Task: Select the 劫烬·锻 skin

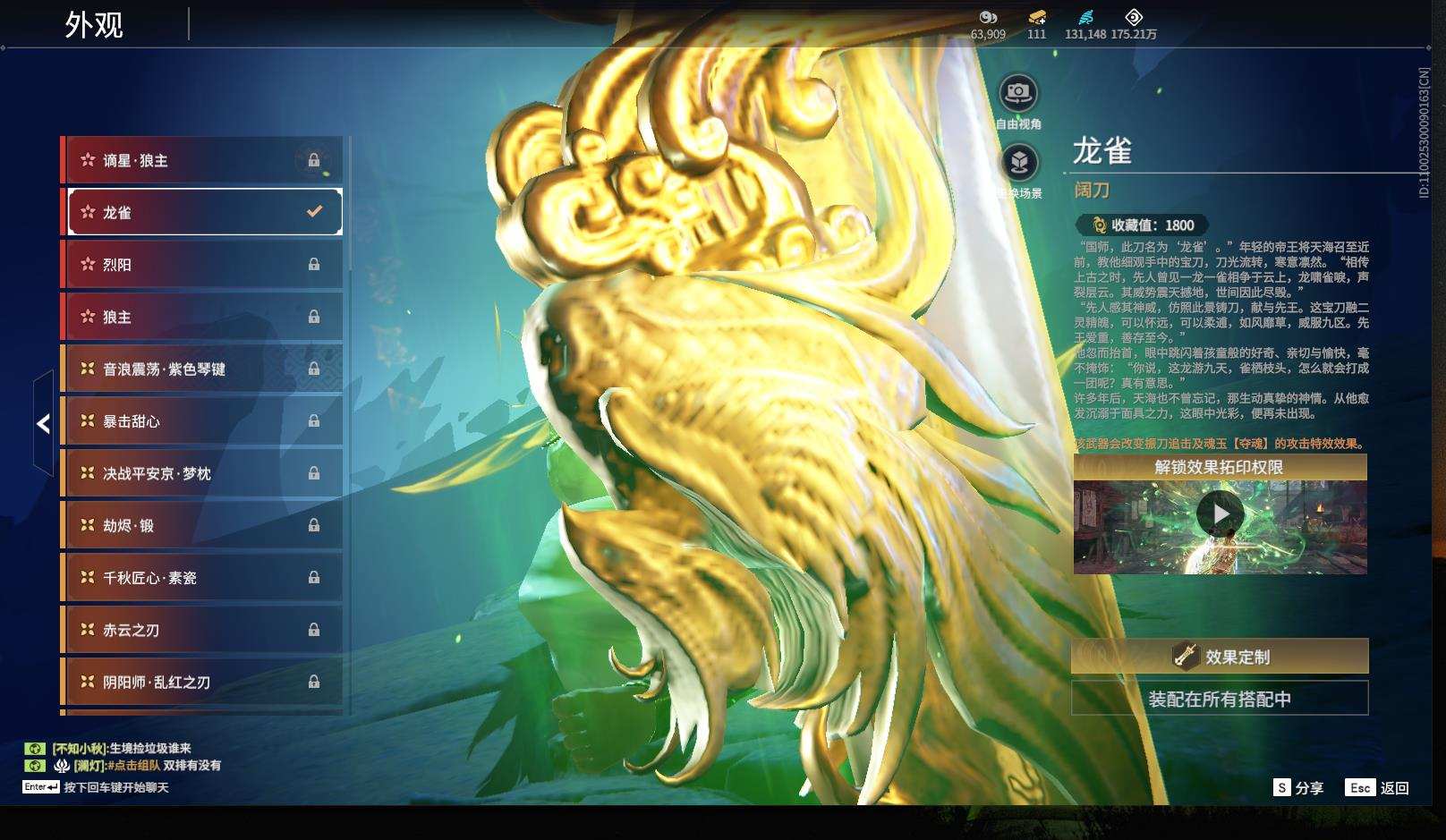Action: (x=202, y=525)
